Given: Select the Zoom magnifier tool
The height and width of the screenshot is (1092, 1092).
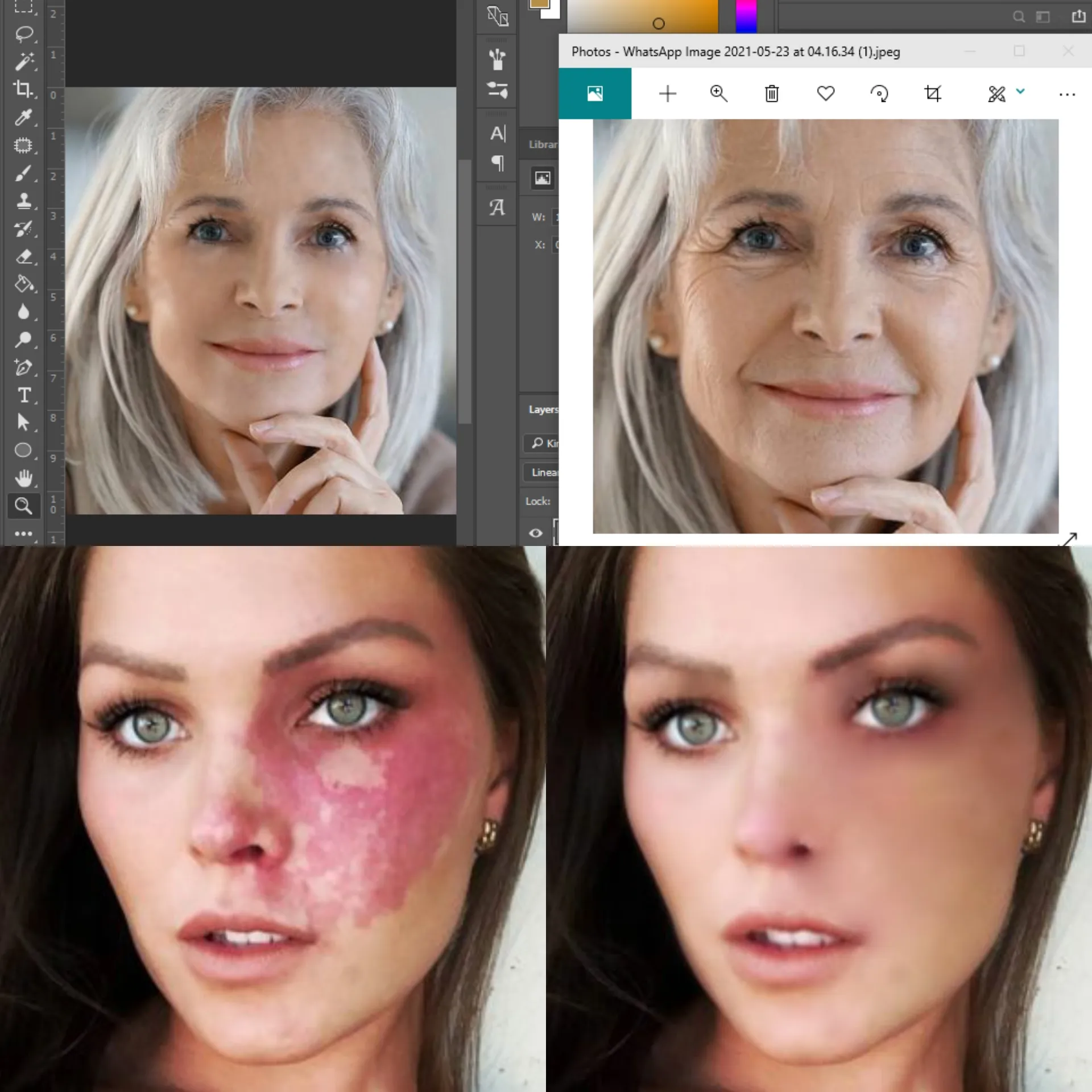Looking at the screenshot, I should pyautogui.click(x=23, y=506).
